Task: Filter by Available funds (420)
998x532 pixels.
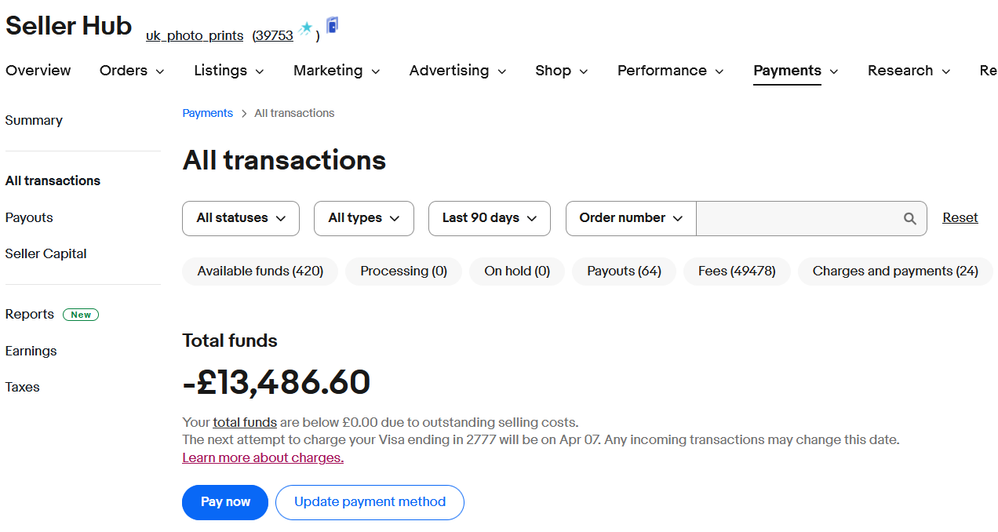Action: pyautogui.click(x=260, y=271)
